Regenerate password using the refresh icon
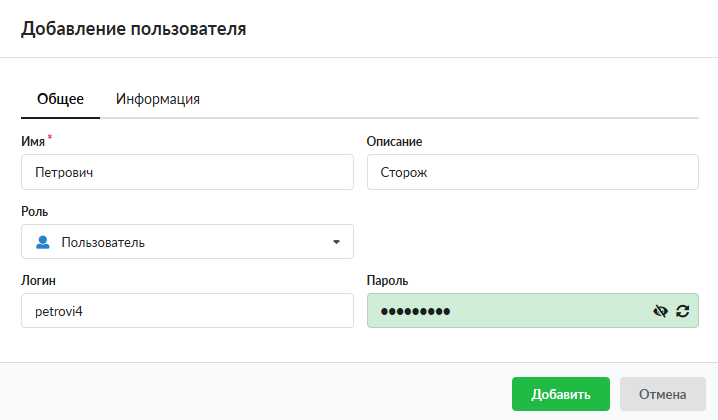Image resolution: width=718 pixels, height=420 pixels. pyautogui.click(x=683, y=311)
